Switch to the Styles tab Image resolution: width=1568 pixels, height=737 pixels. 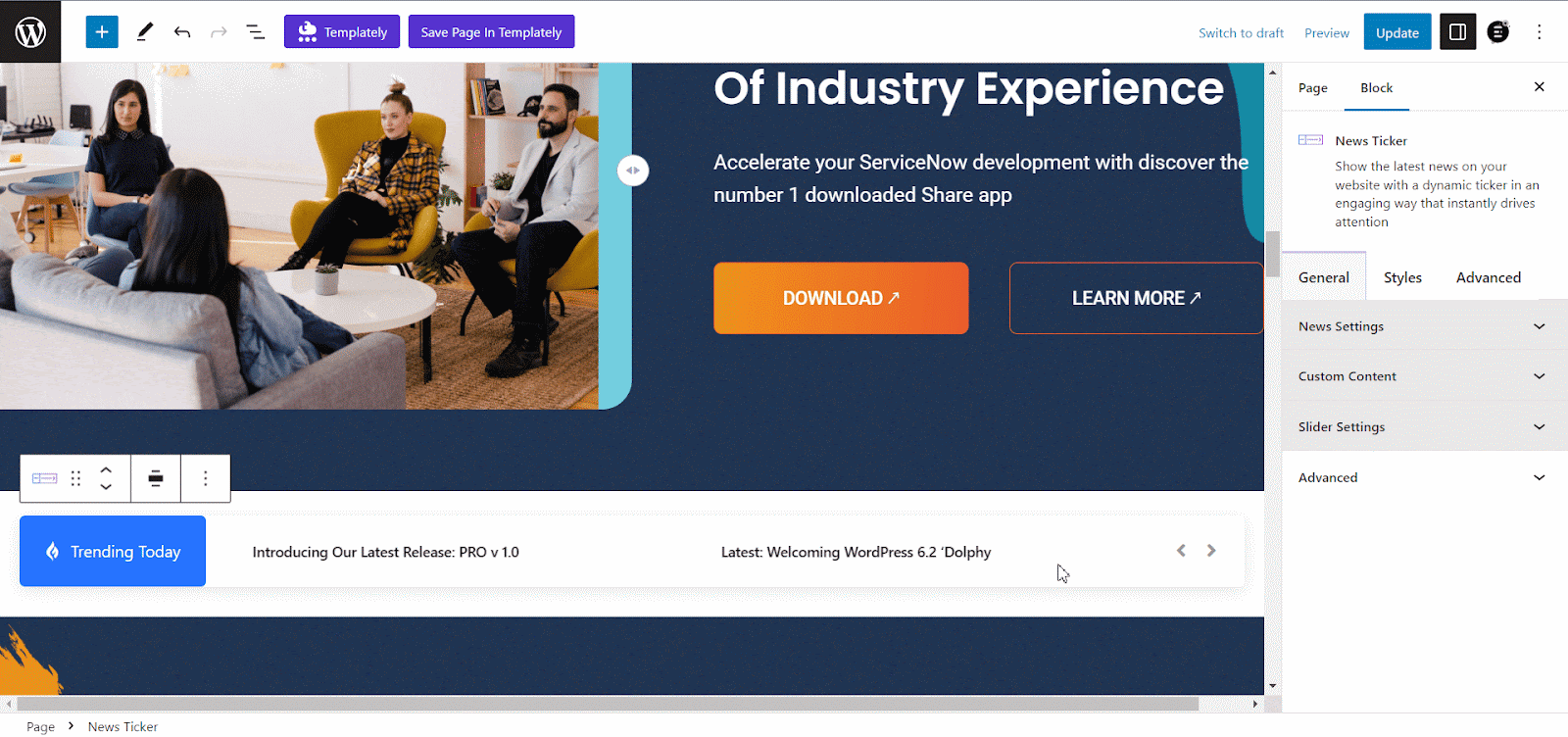1402,277
